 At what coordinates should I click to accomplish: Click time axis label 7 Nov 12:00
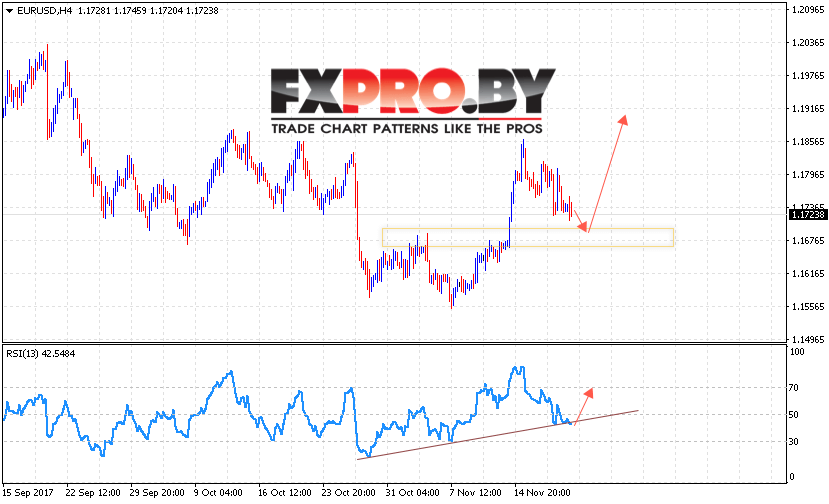475,492
